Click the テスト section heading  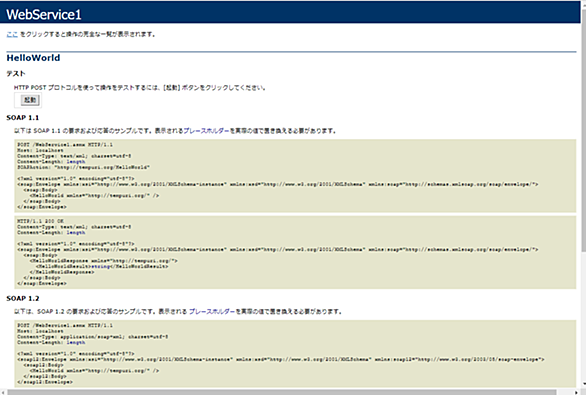pyautogui.click(x=16, y=73)
